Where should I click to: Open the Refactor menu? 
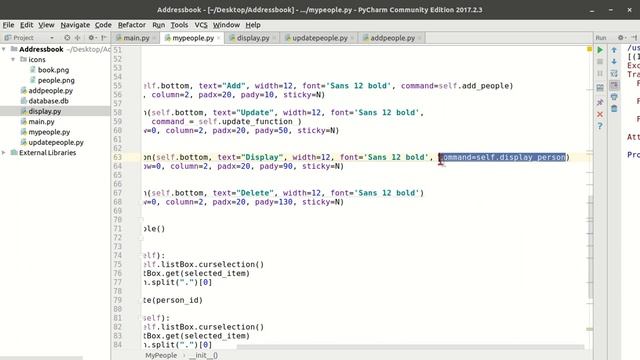point(131,25)
